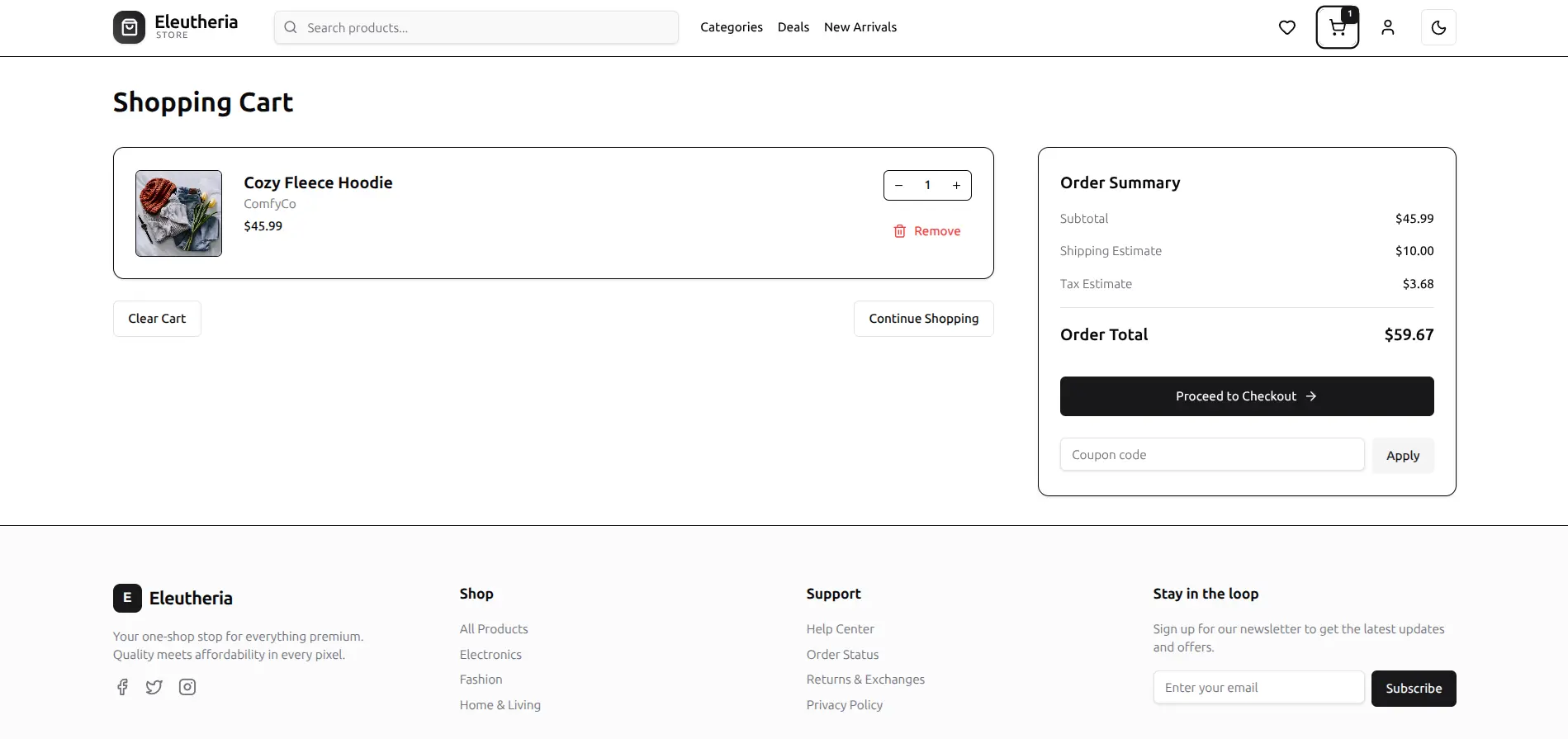Open New Arrivals in navigation
Viewport: 1568px width, 739px height.
(x=860, y=27)
